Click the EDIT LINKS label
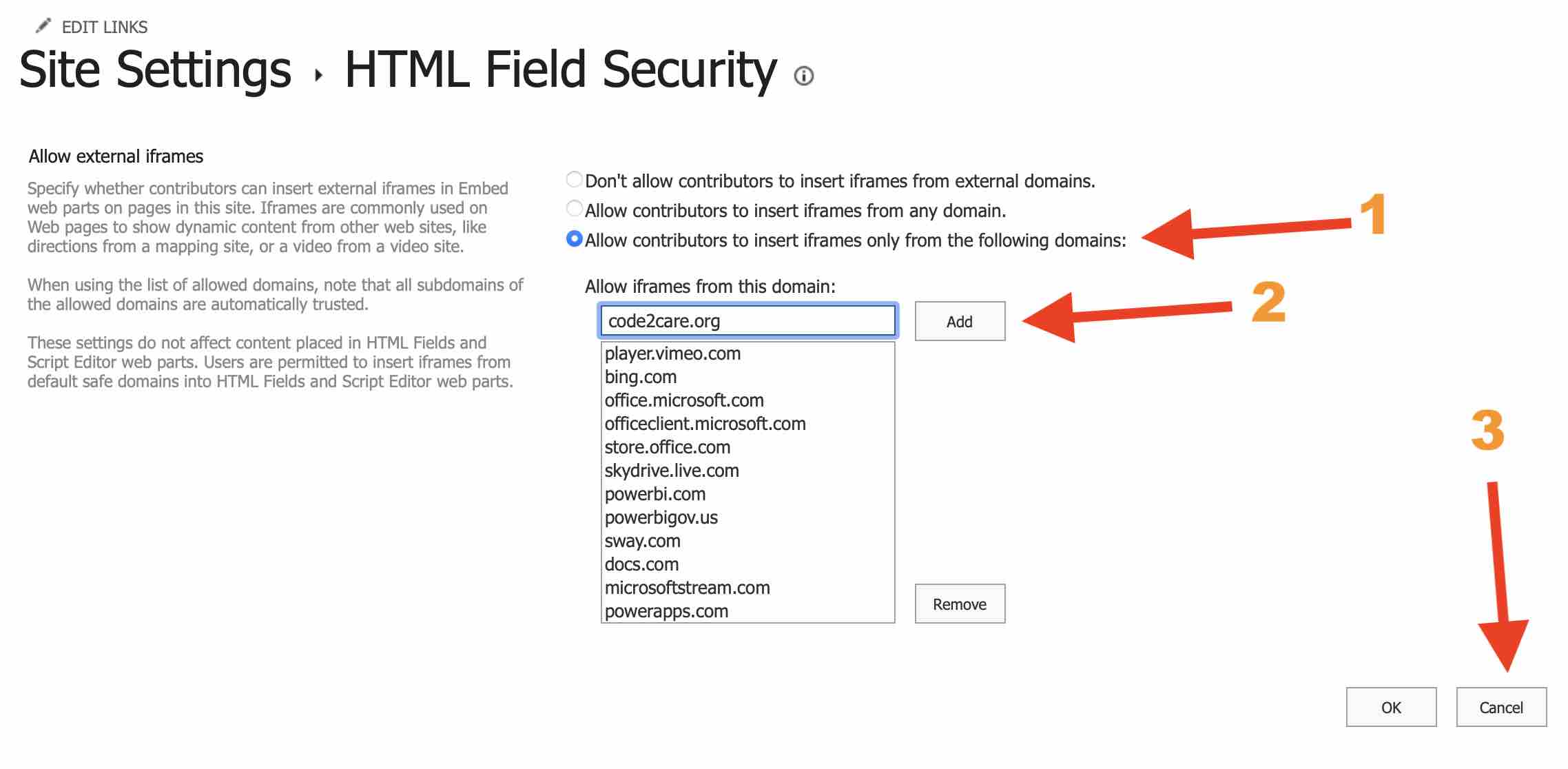 click(x=104, y=27)
